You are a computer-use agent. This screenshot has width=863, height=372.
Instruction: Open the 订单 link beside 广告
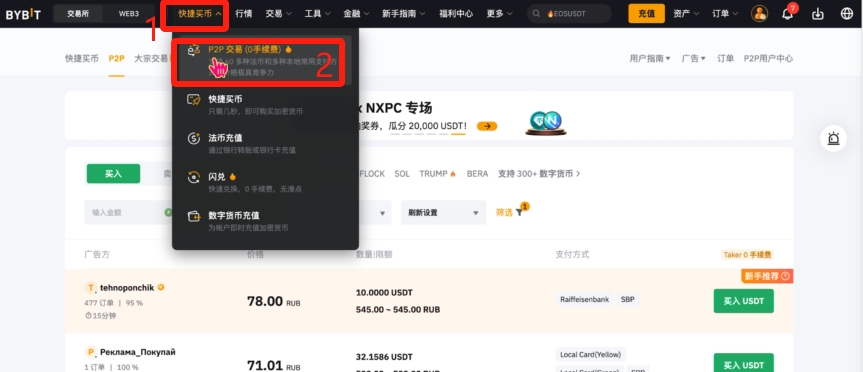coord(725,58)
